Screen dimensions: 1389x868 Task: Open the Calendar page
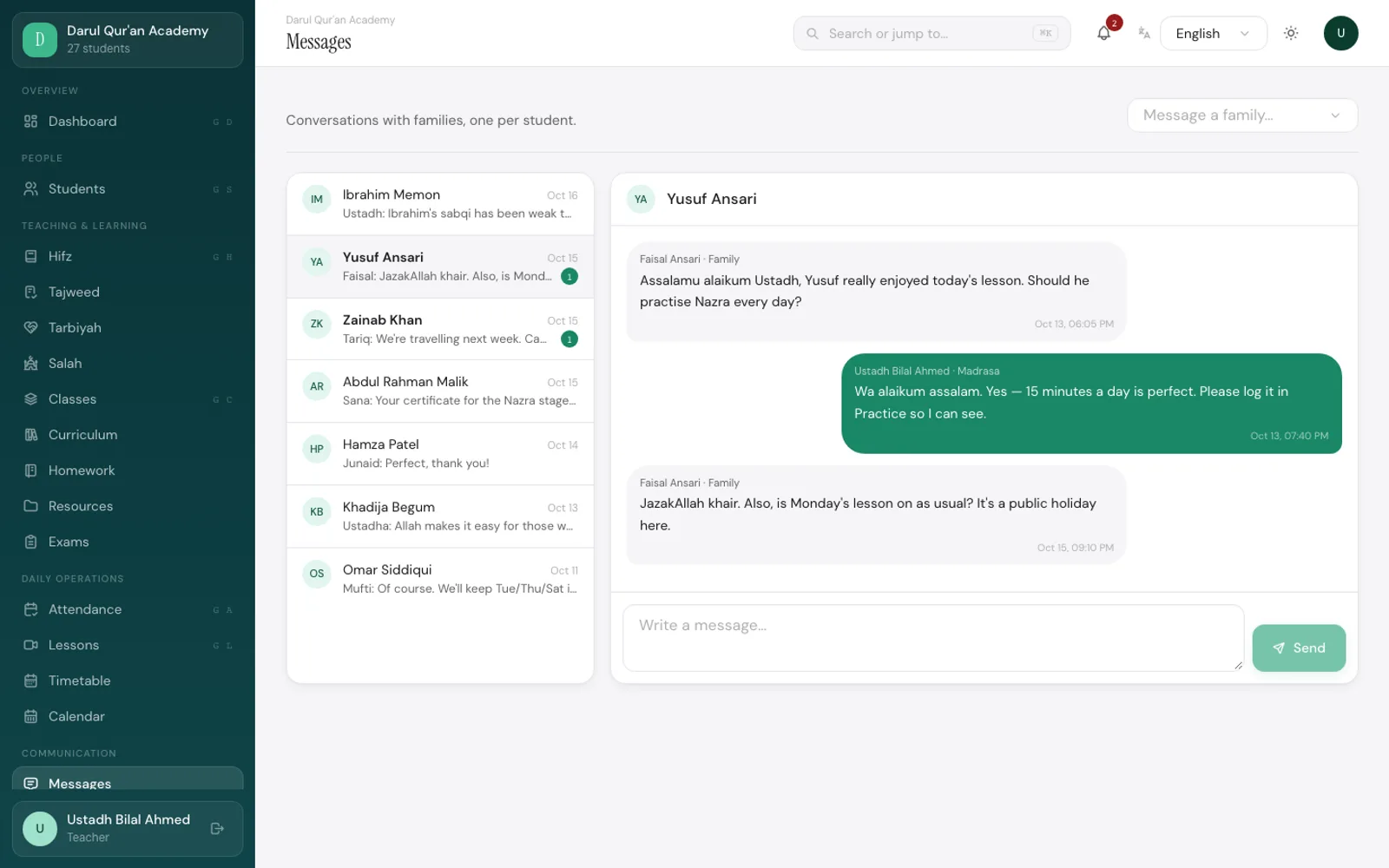tap(128, 716)
